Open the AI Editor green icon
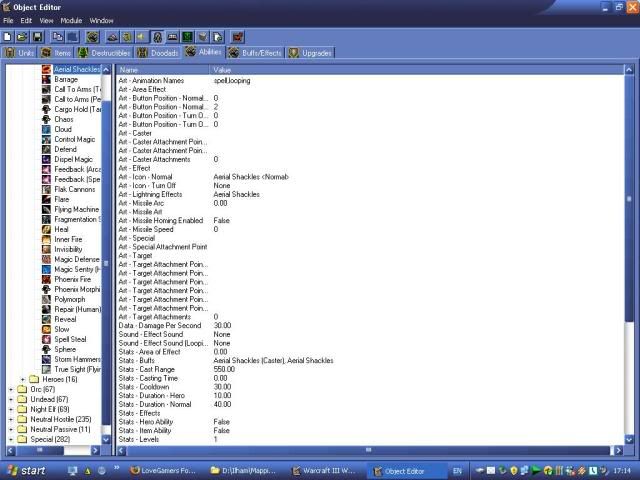Screen dimensions: 640x480 coord(187,37)
